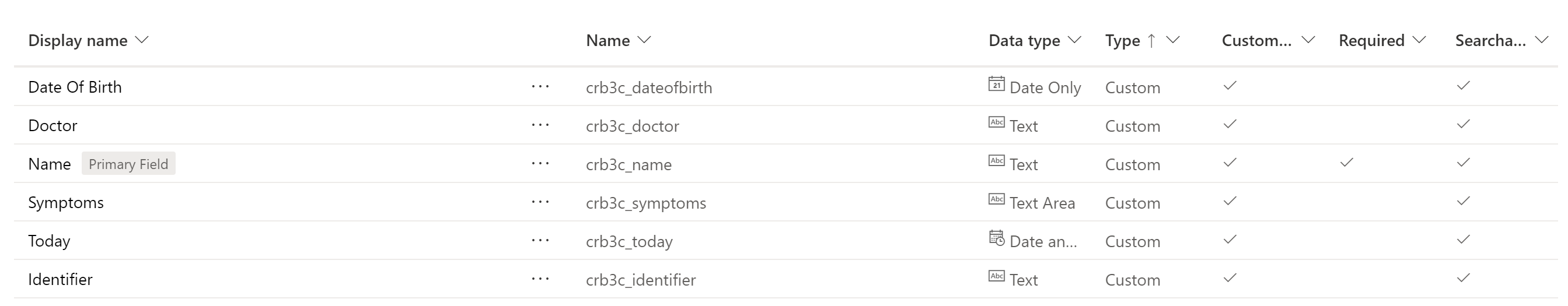This screenshot has width=1568, height=306.
Task: Click the crb3c_today schema name
Action: 629,241
